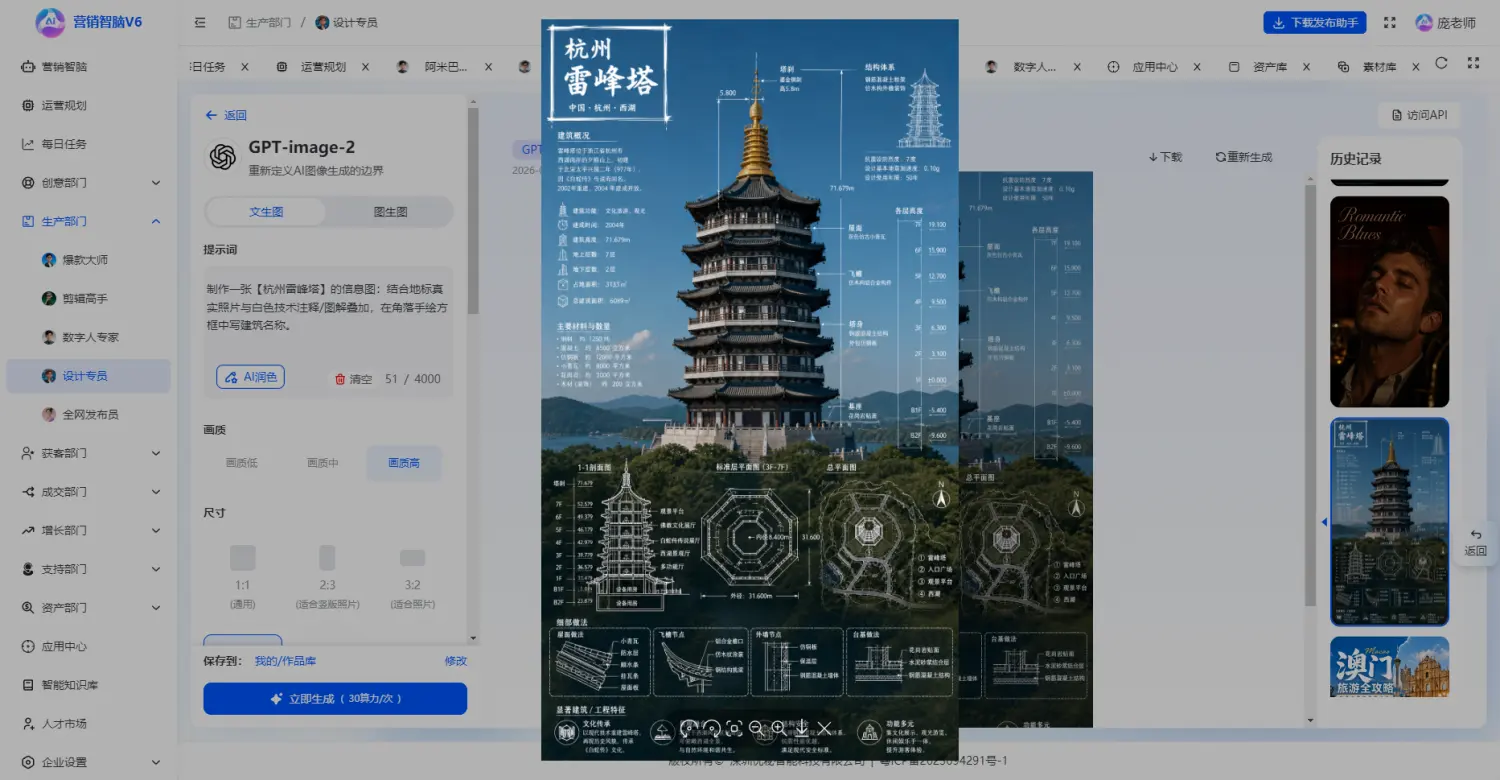Open 庞老师 user avatar menu

tap(1446, 22)
